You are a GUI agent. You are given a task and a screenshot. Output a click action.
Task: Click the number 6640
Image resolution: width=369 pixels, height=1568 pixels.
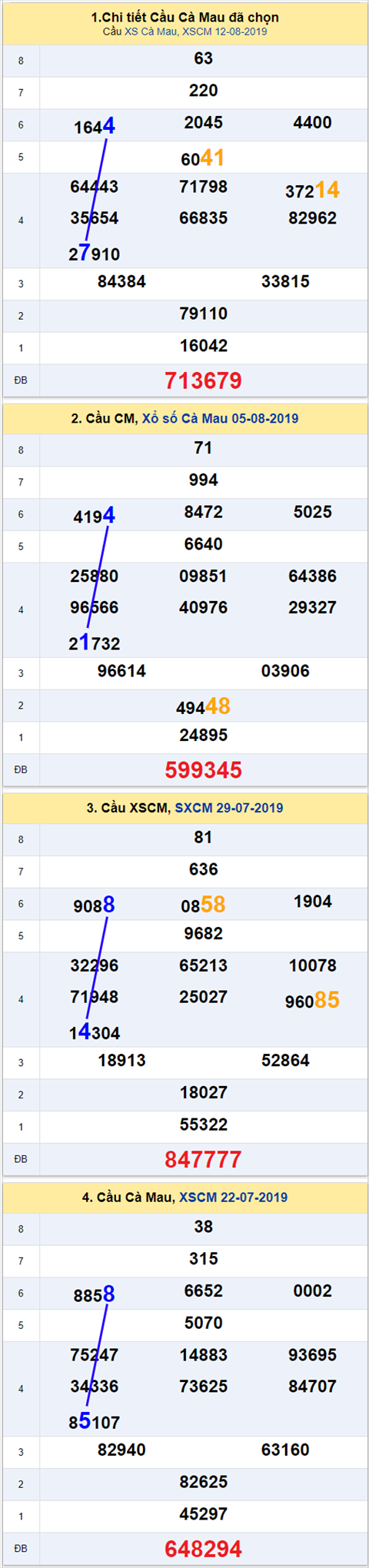pyautogui.click(x=203, y=544)
